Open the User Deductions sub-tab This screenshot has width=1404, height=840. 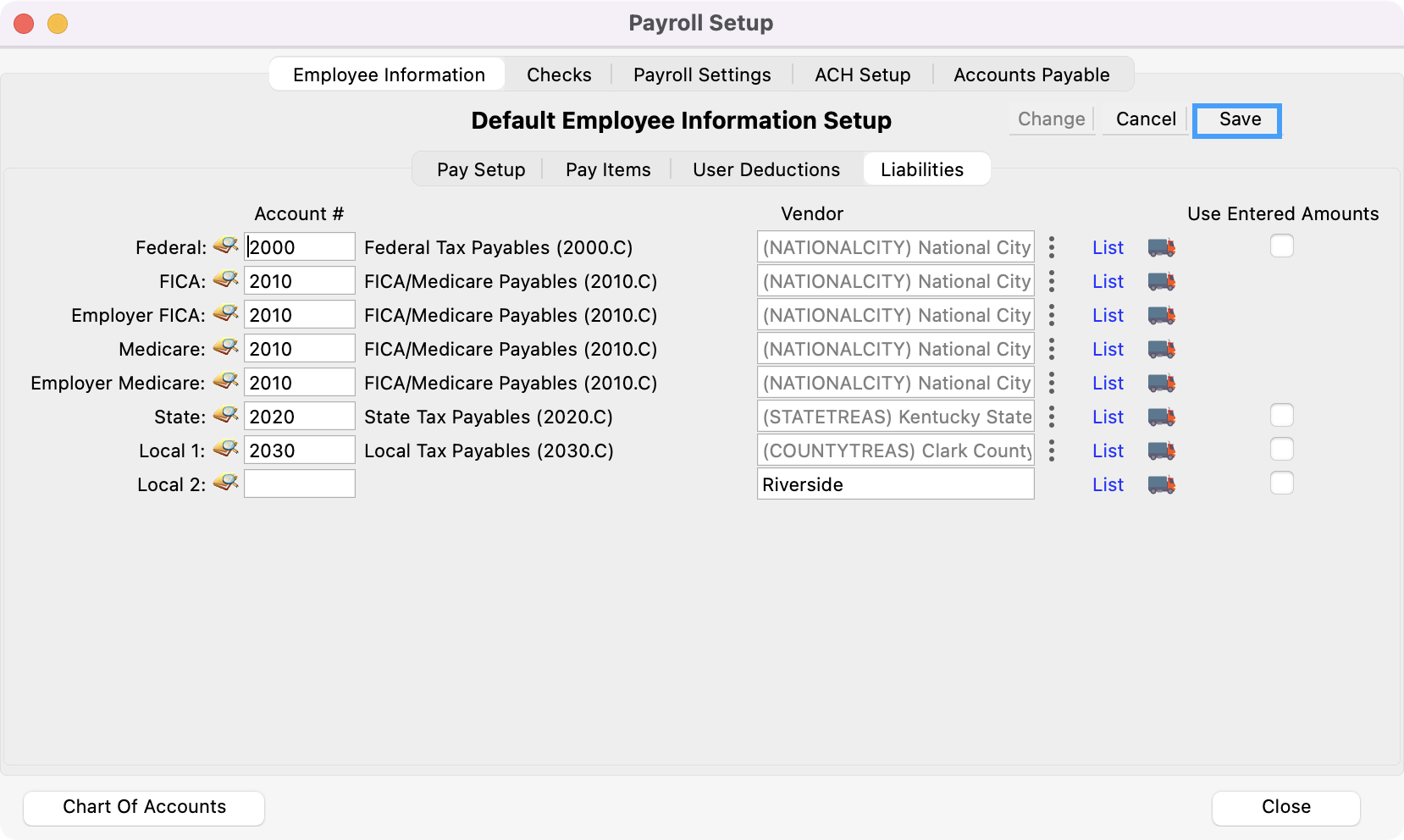pos(766,169)
